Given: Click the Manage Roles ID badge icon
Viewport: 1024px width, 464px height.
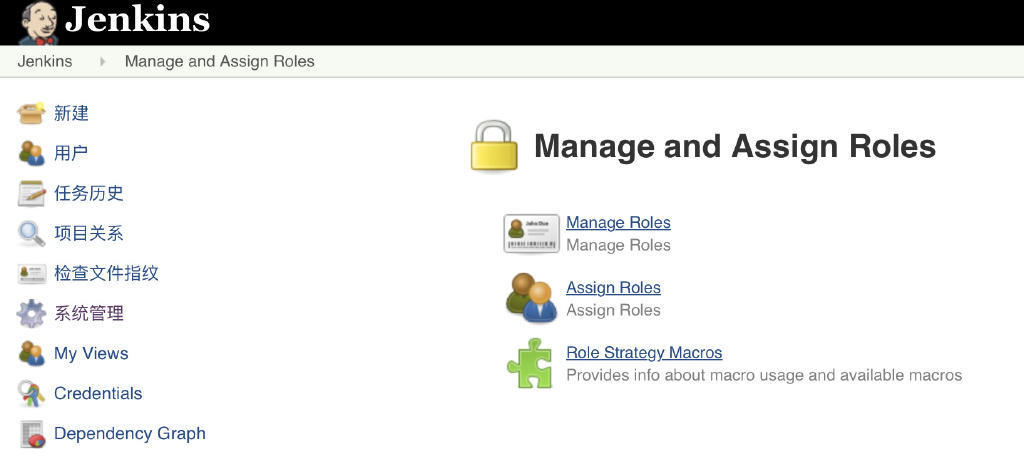Looking at the screenshot, I should 532,233.
